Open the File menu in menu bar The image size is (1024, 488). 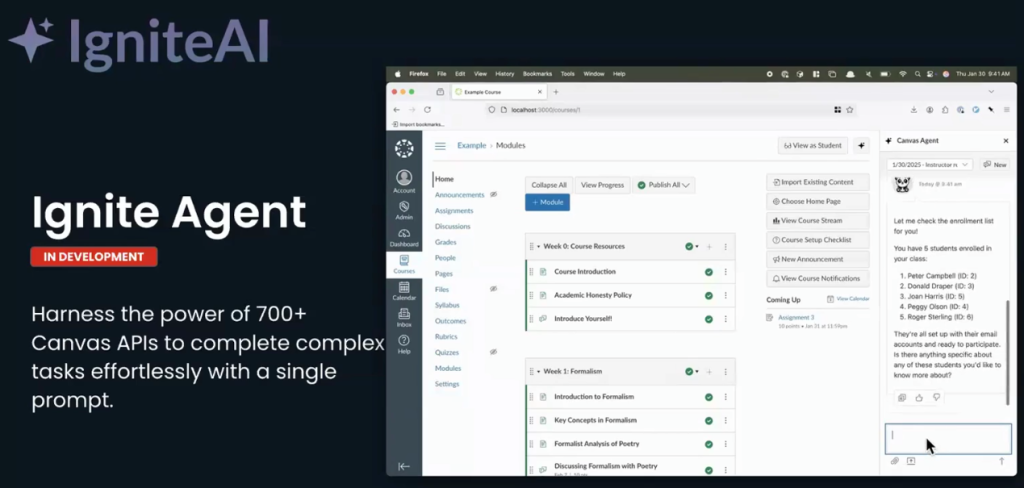click(x=441, y=74)
